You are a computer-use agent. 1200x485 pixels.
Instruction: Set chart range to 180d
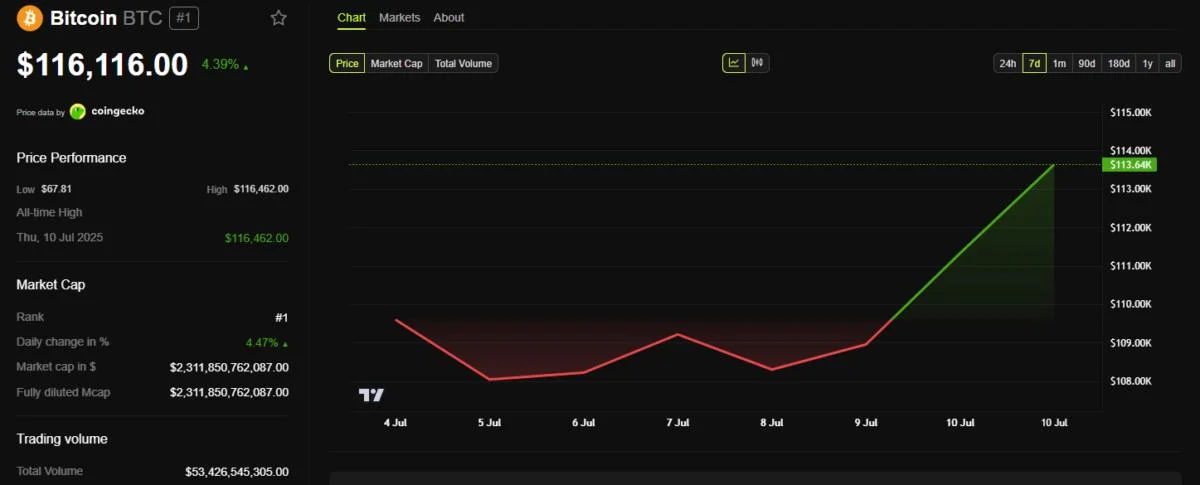1119,63
